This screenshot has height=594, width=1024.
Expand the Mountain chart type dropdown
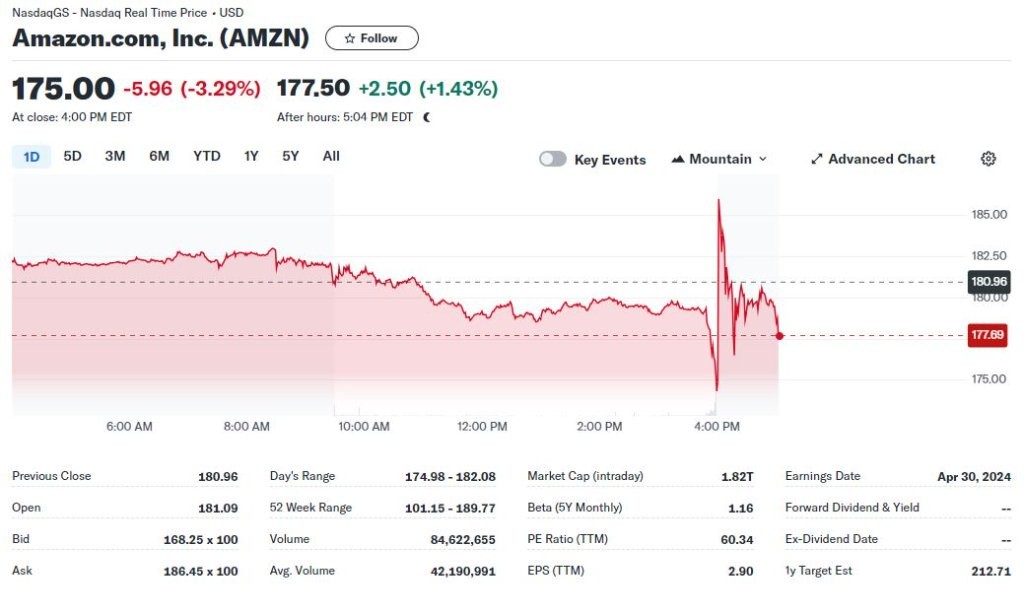720,159
